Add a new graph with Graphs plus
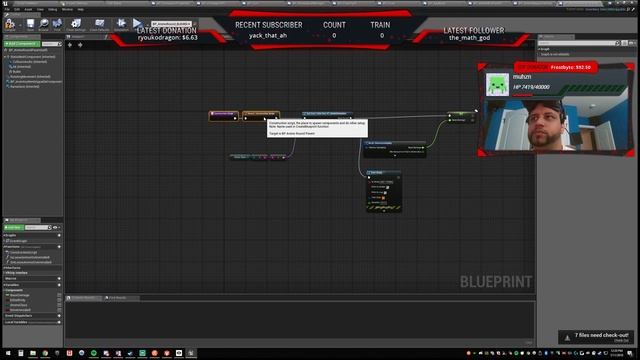Viewport: 640px width, 360px height. click(x=59, y=236)
